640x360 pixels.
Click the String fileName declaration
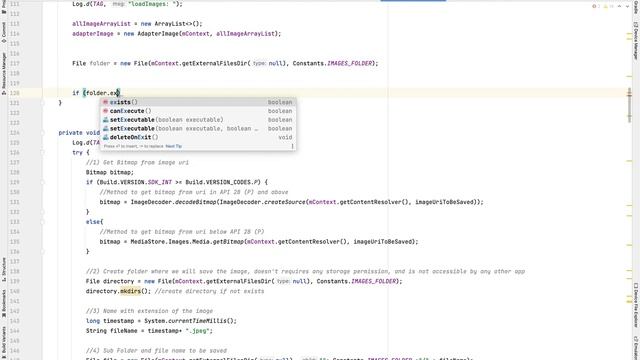149,331
